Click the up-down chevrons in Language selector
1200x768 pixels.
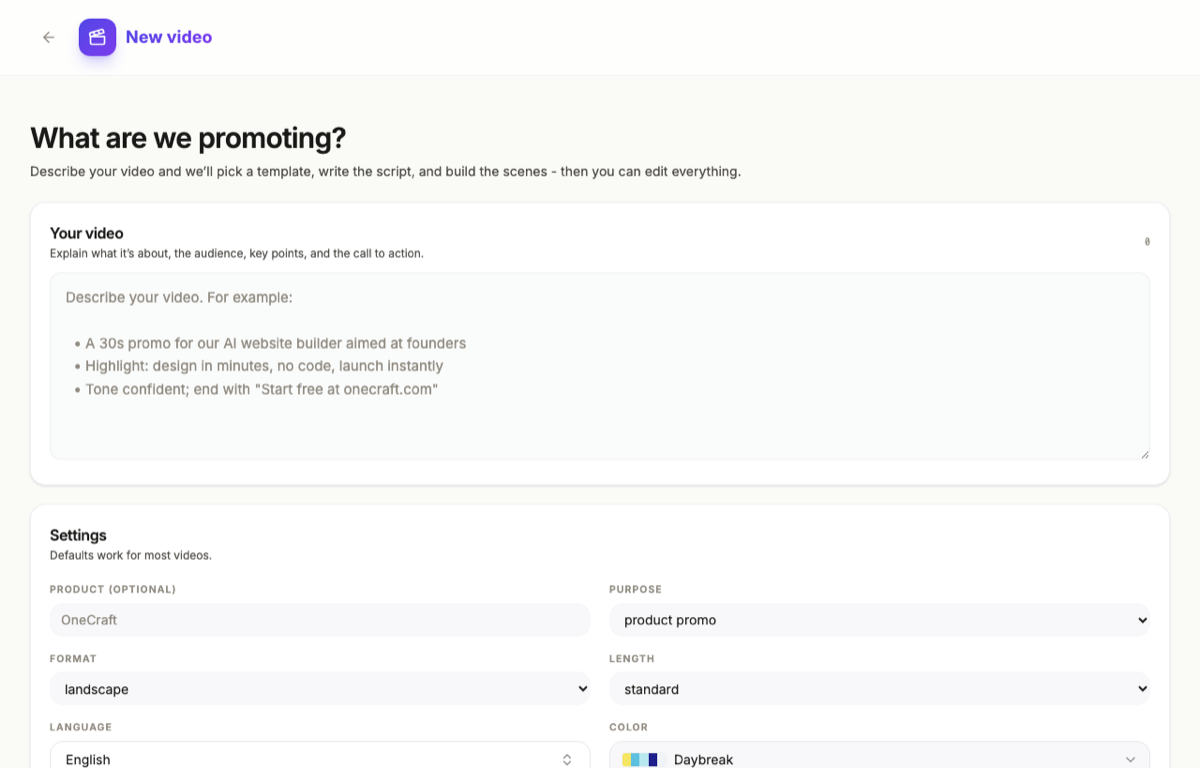coord(567,760)
